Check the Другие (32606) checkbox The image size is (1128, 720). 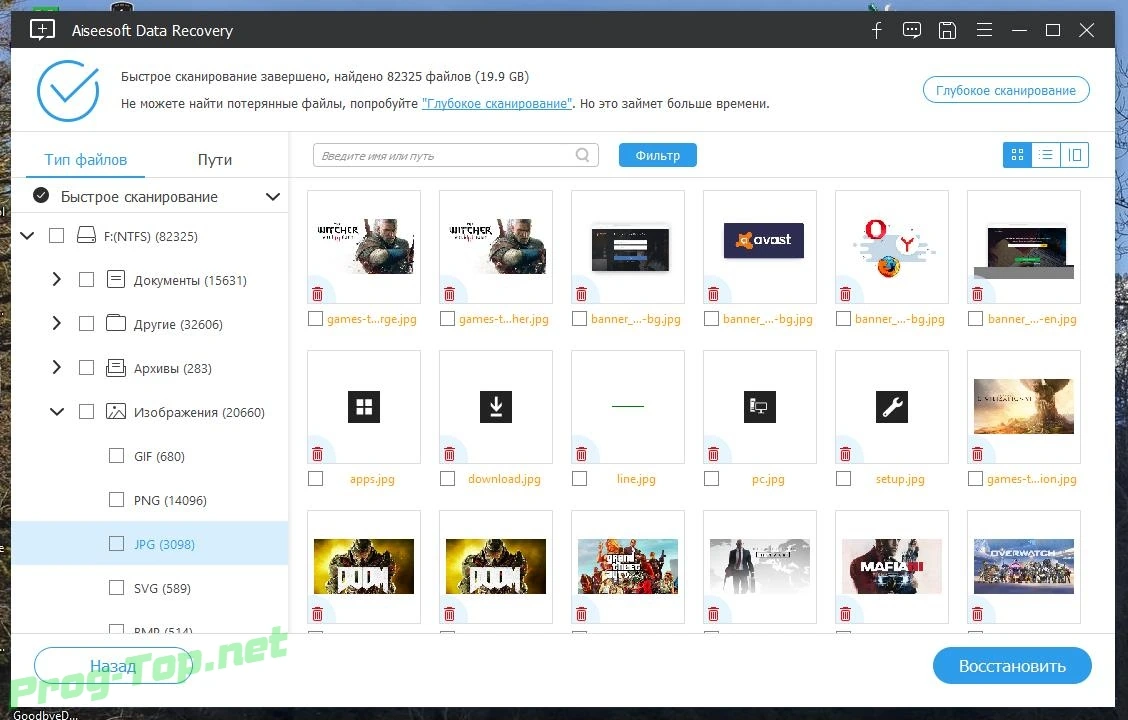[x=86, y=324]
